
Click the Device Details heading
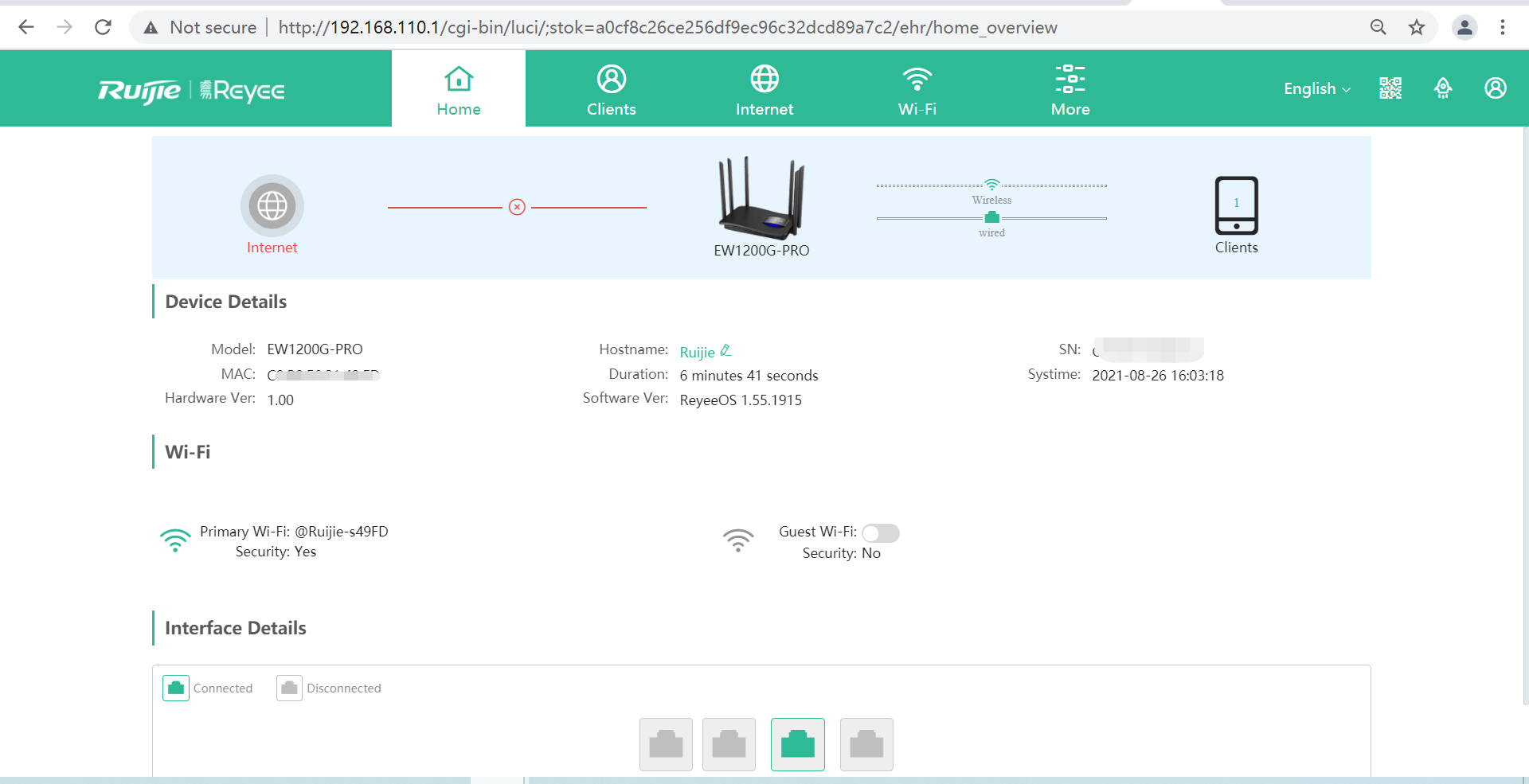pyautogui.click(x=226, y=302)
